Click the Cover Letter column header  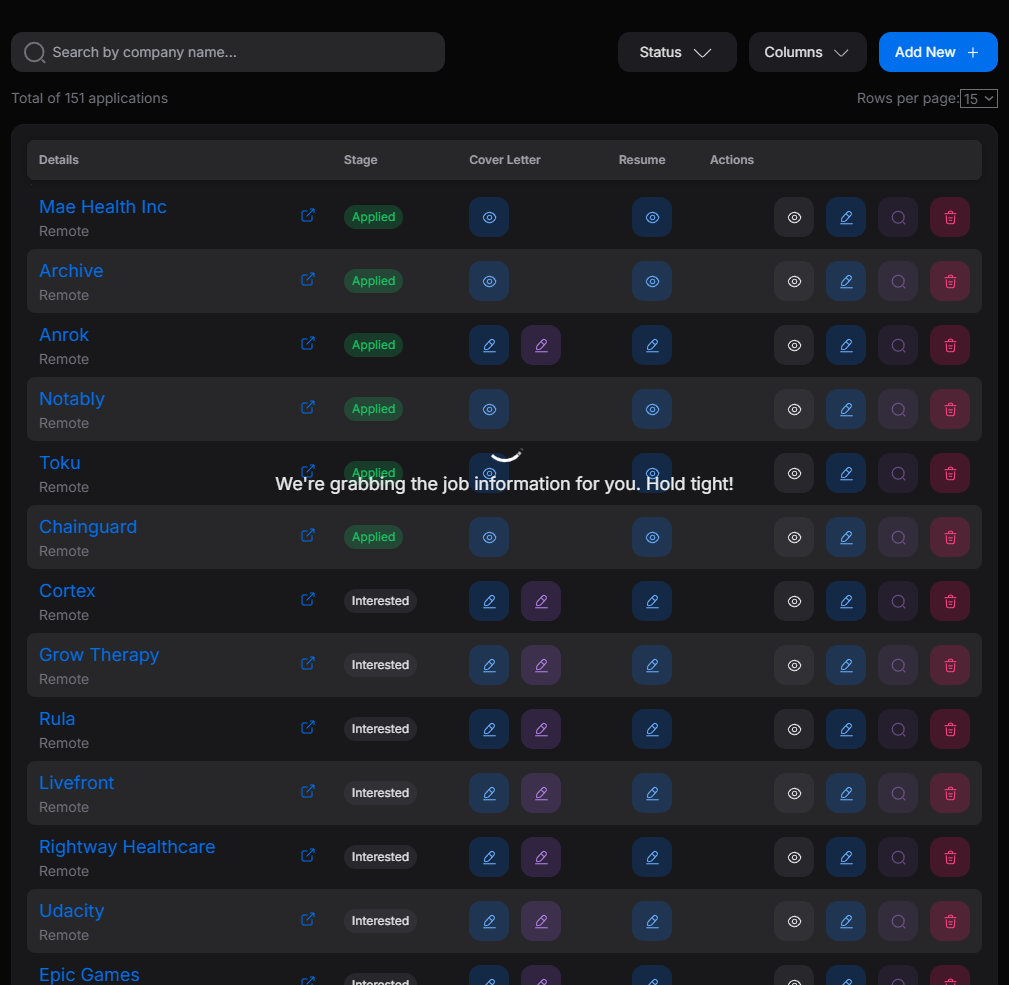(x=504, y=160)
